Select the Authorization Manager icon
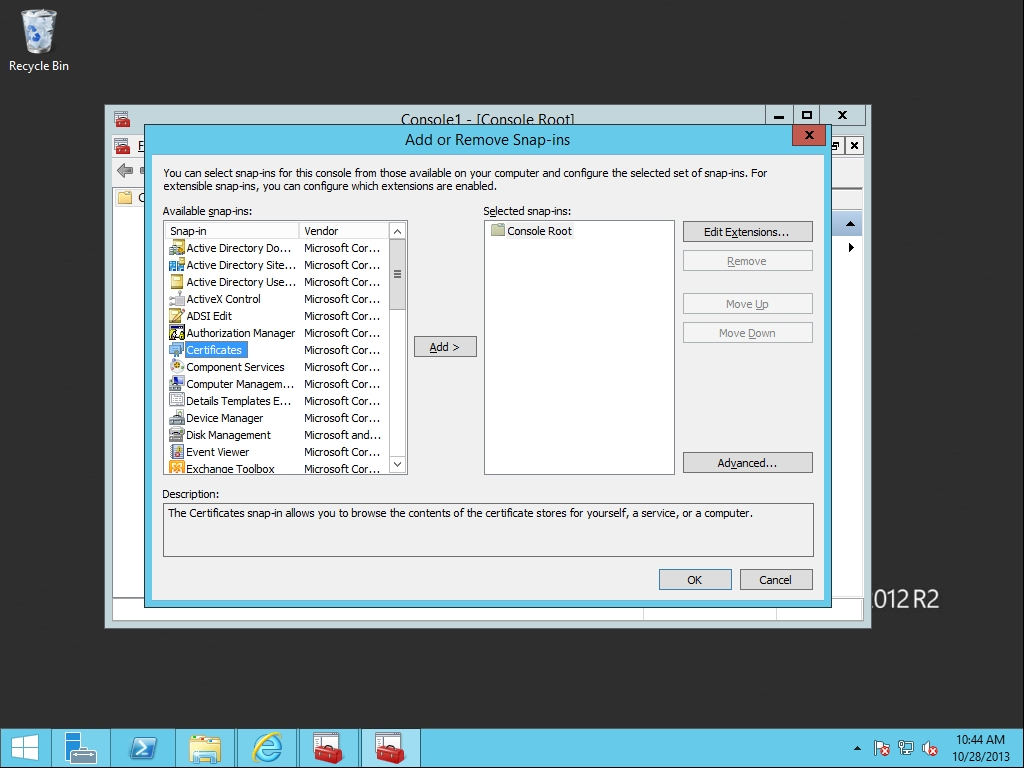1024x768 pixels. pyautogui.click(x=177, y=333)
